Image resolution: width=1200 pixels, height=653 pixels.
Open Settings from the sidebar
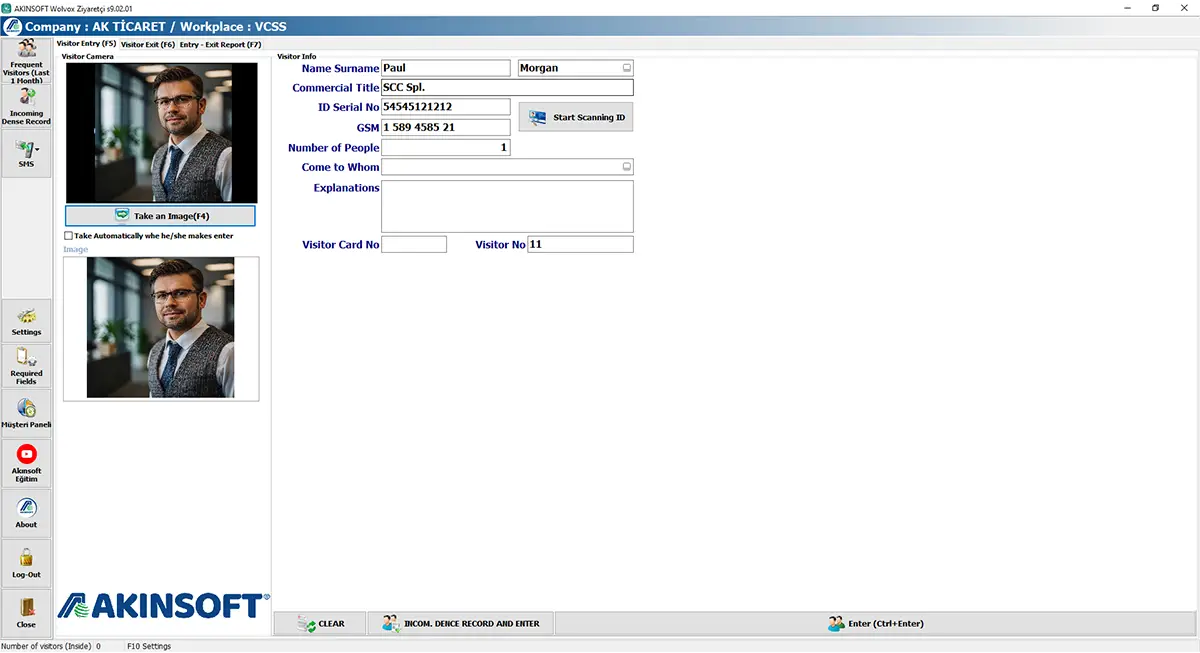pos(26,321)
